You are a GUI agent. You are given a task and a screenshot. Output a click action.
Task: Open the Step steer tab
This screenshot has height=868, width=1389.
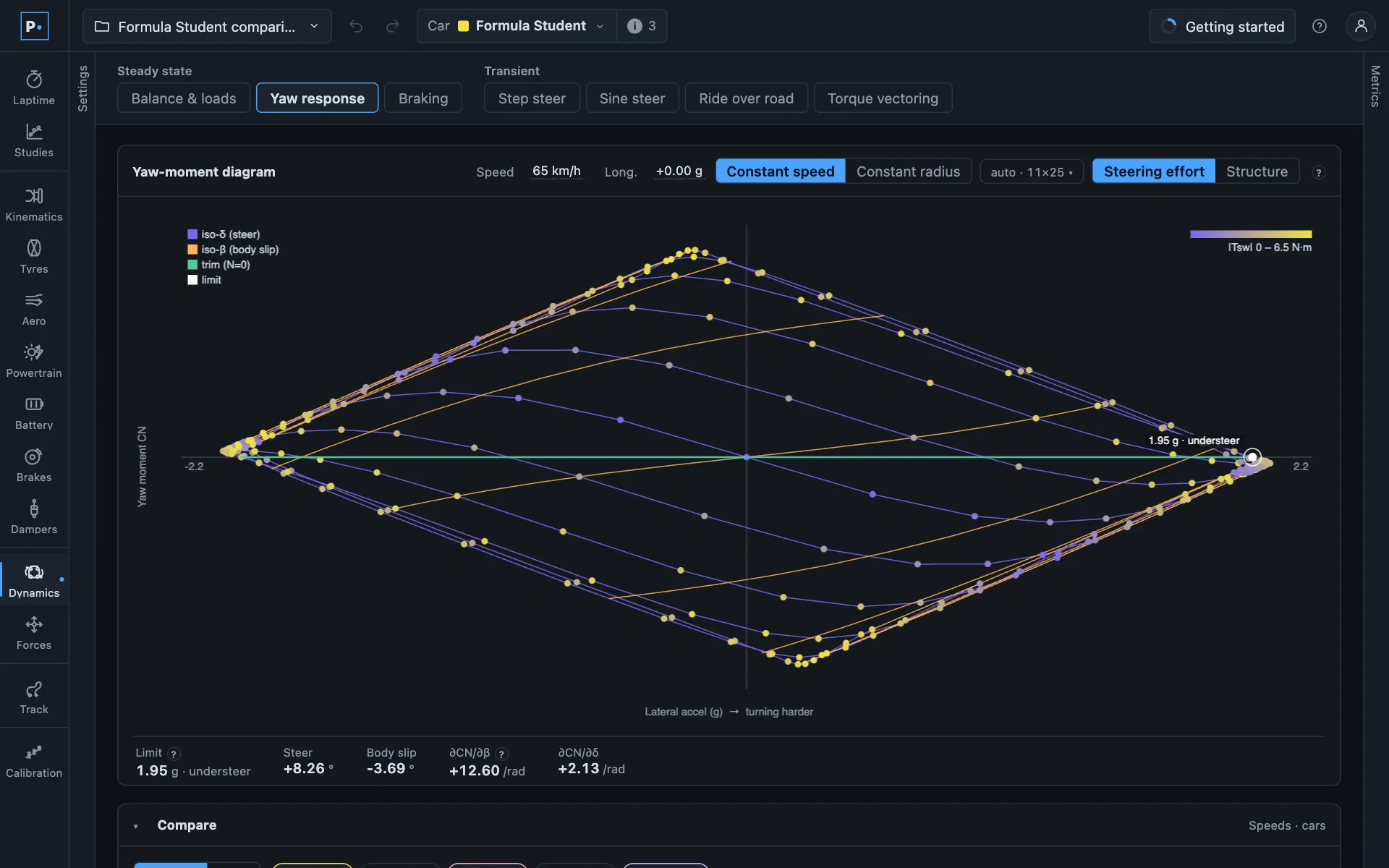532,98
